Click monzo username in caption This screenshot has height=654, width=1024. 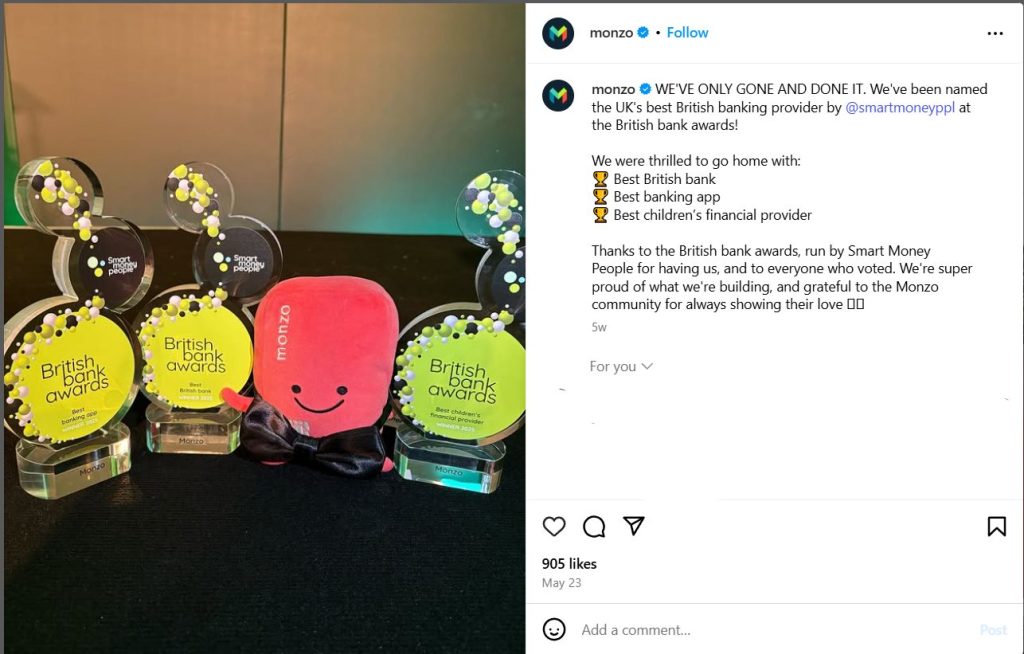613,90
